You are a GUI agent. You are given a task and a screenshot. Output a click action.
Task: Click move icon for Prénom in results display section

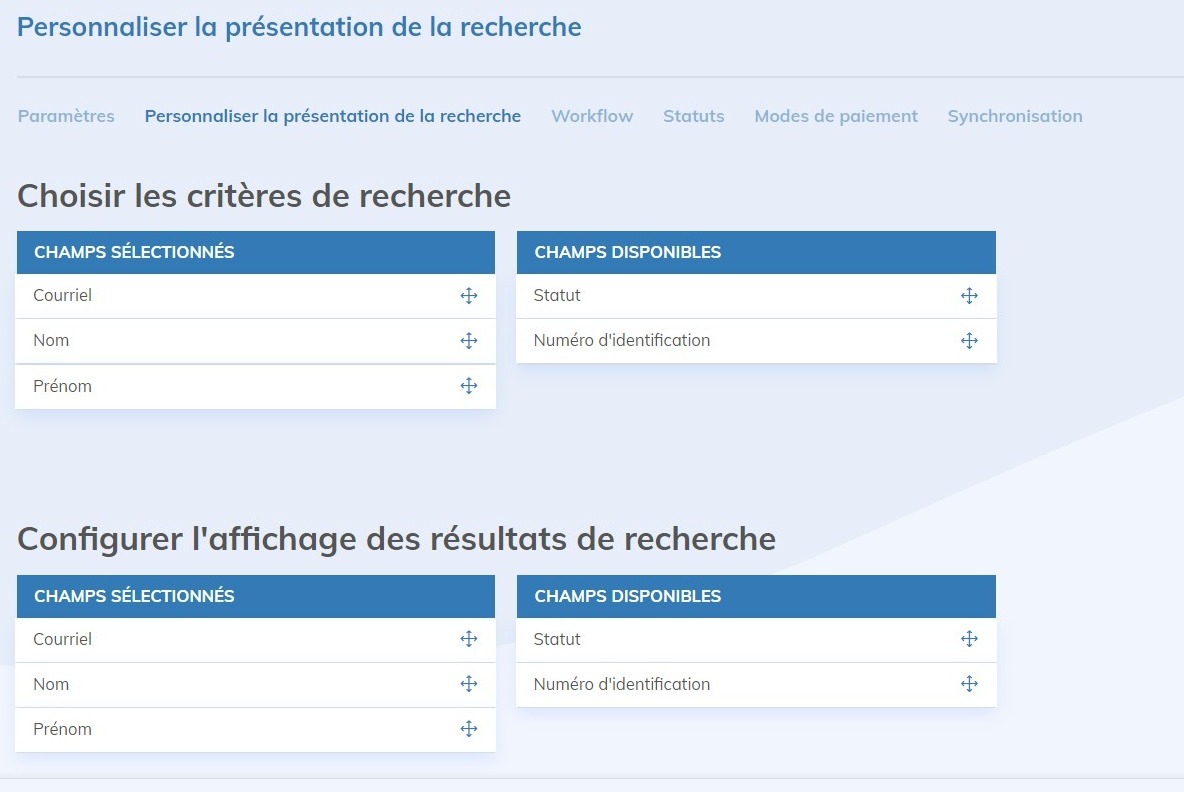[x=468, y=729]
